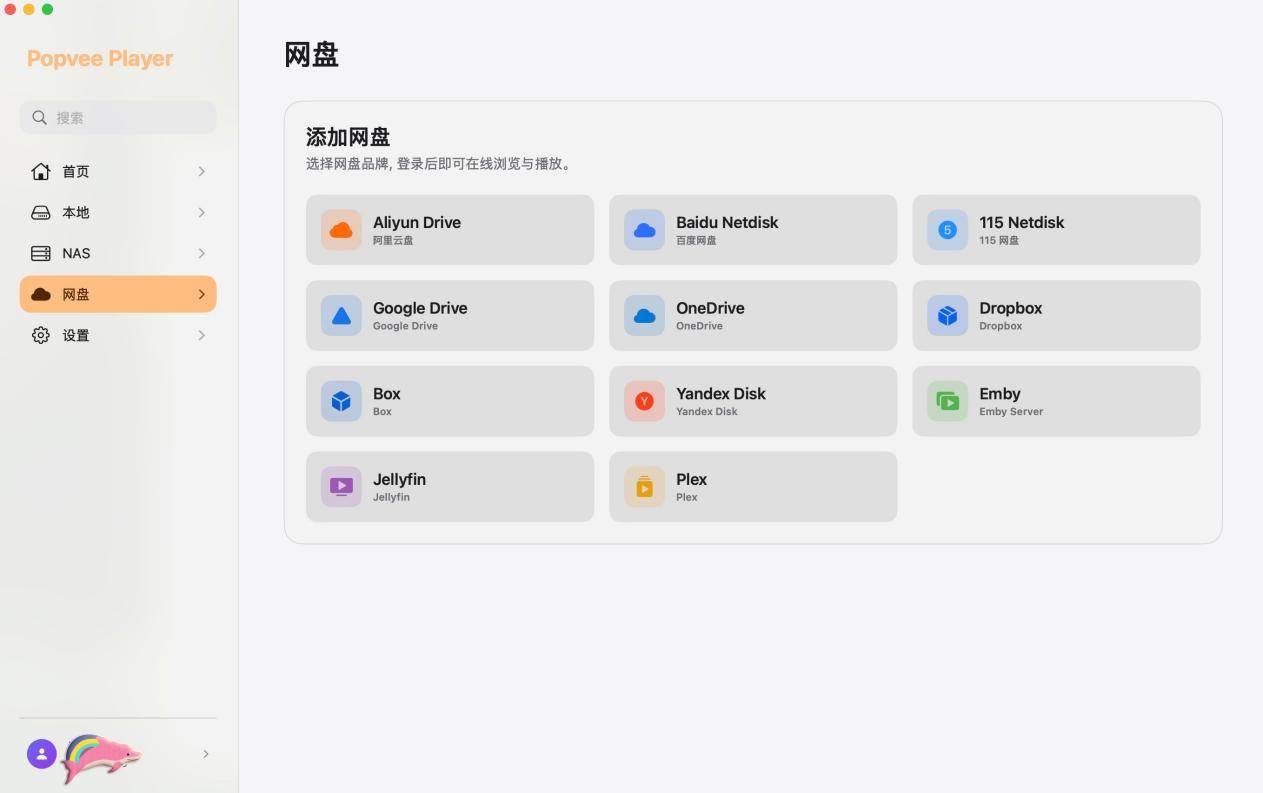Viewport: 1263px width, 793px height.
Task: Select the Emby Server card
Action: click(1056, 401)
